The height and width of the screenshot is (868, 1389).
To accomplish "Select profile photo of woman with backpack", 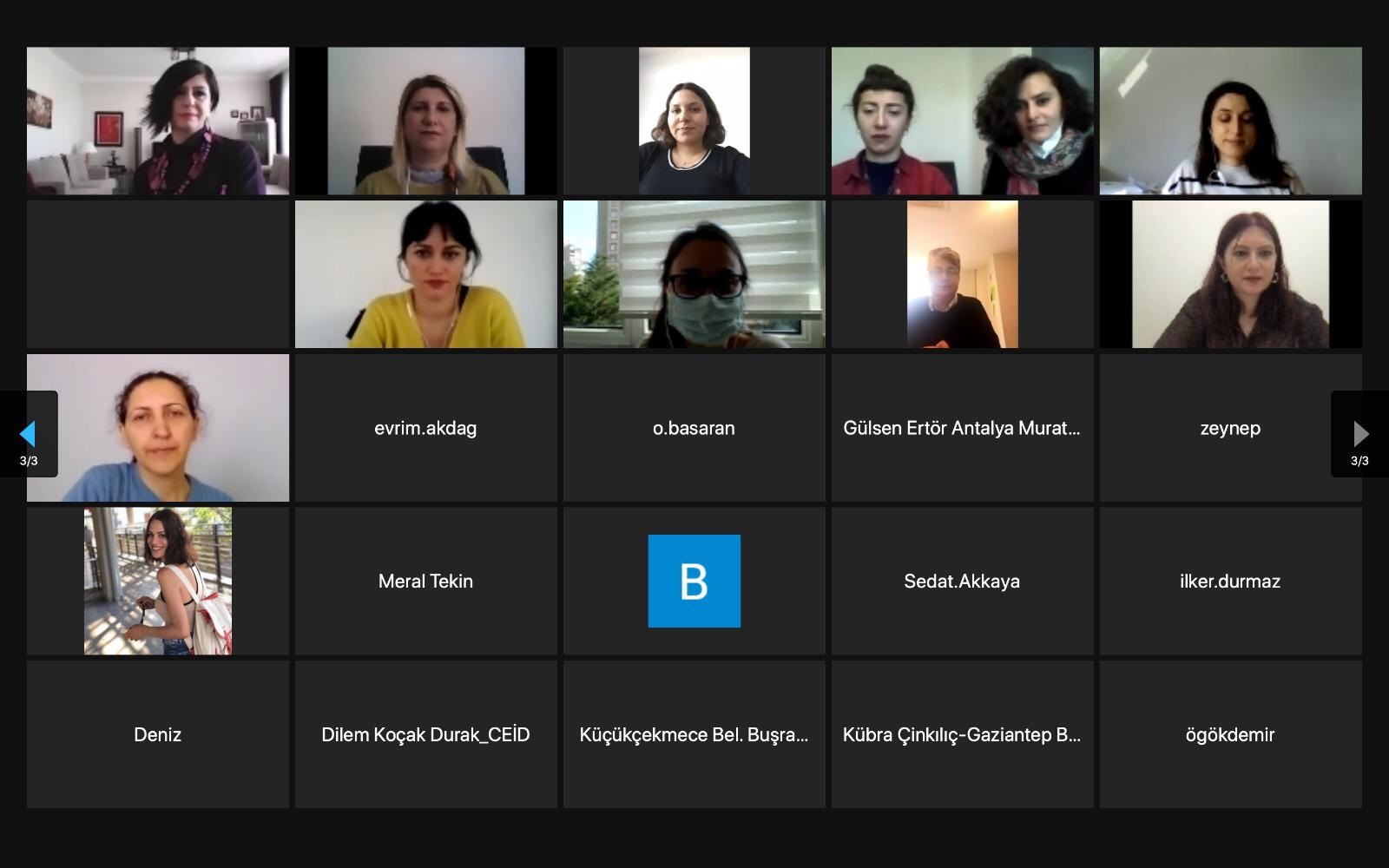I will pyautogui.click(x=158, y=581).
